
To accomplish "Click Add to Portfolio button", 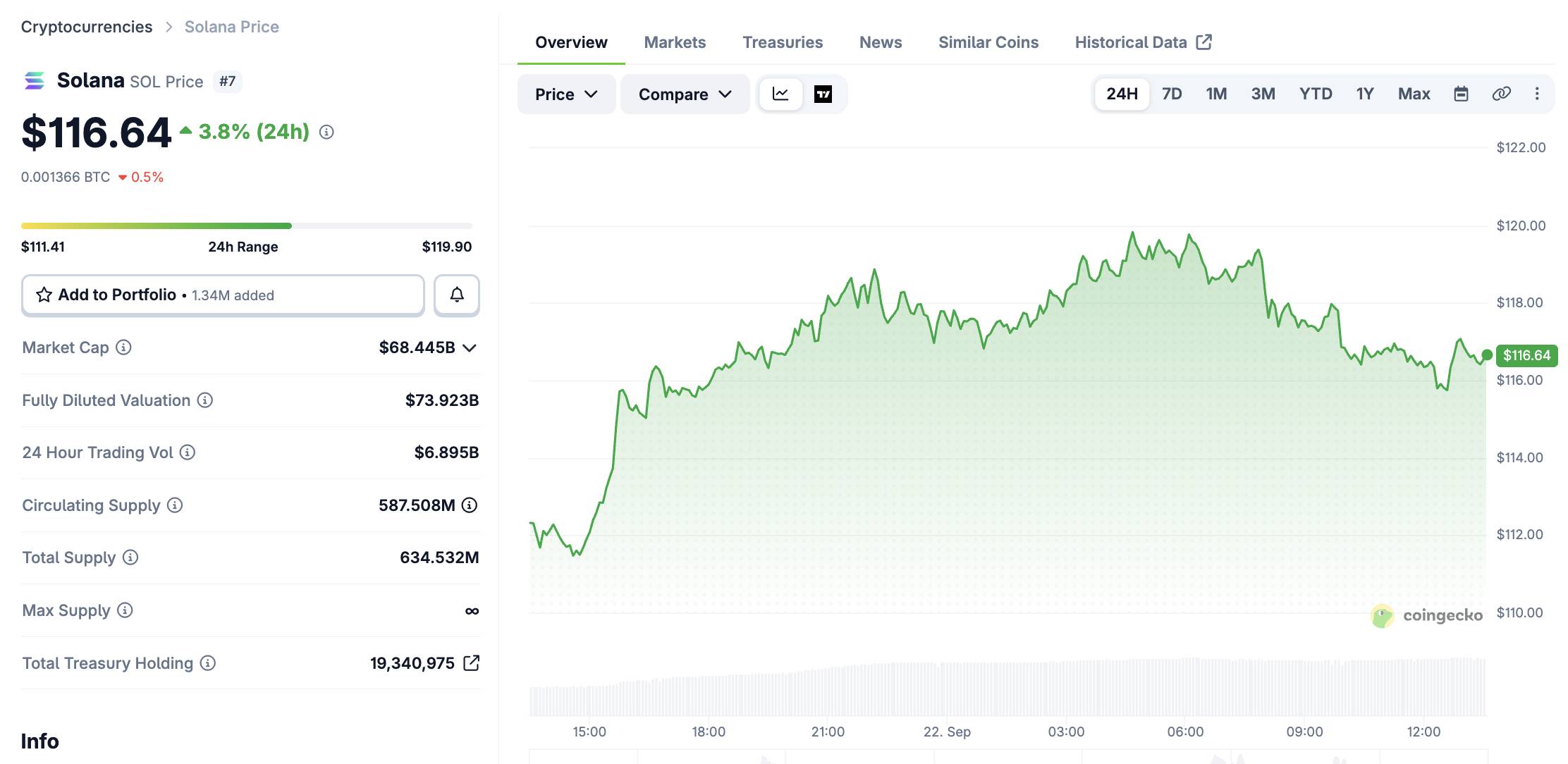I will [223, 295].
